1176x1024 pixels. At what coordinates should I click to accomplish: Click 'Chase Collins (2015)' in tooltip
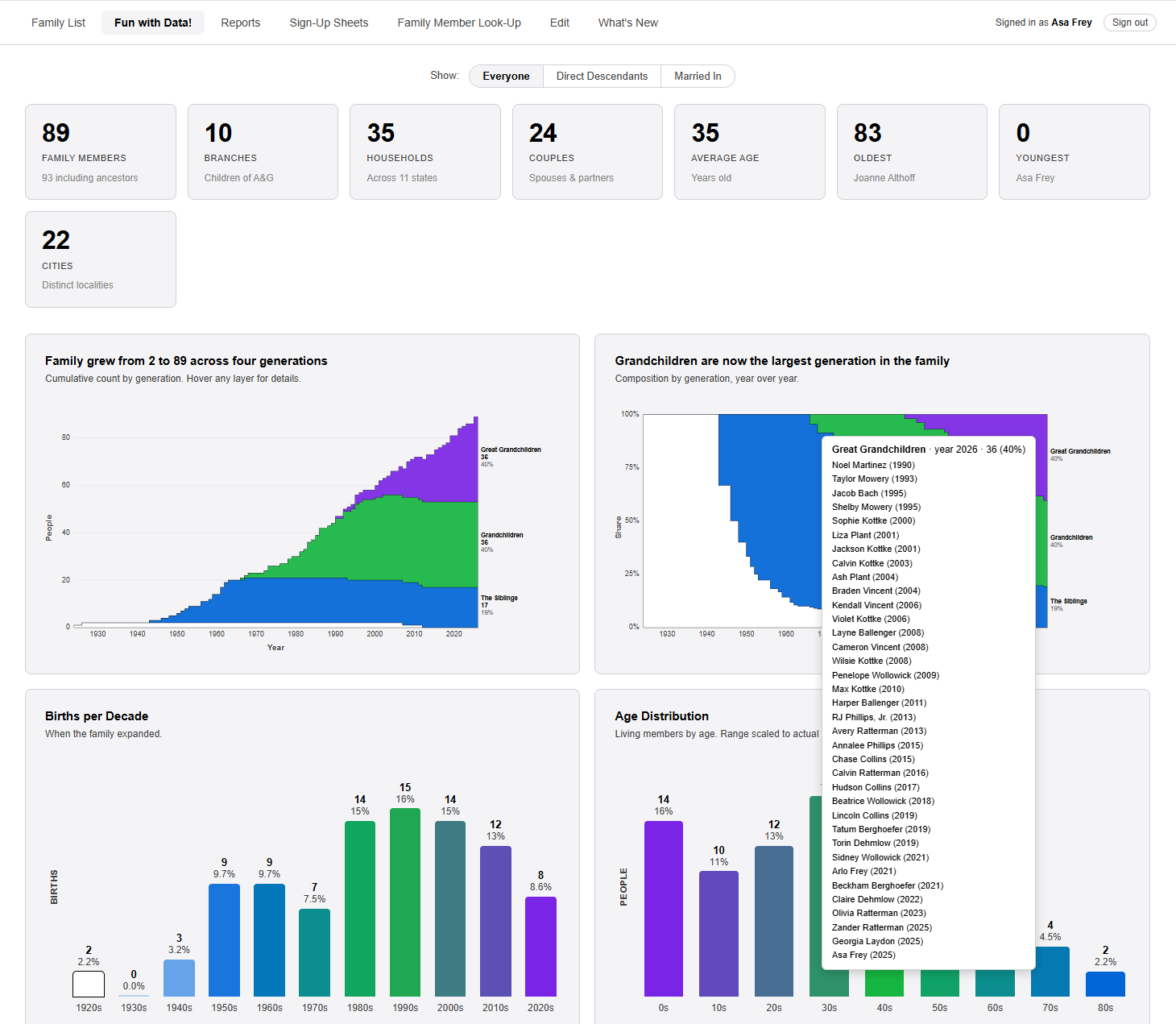pos(873,759)
